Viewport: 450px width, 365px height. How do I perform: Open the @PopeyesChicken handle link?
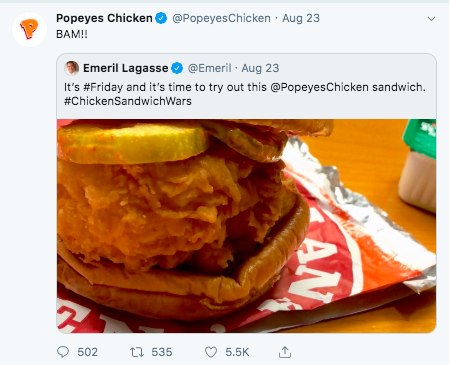[221, 18]
